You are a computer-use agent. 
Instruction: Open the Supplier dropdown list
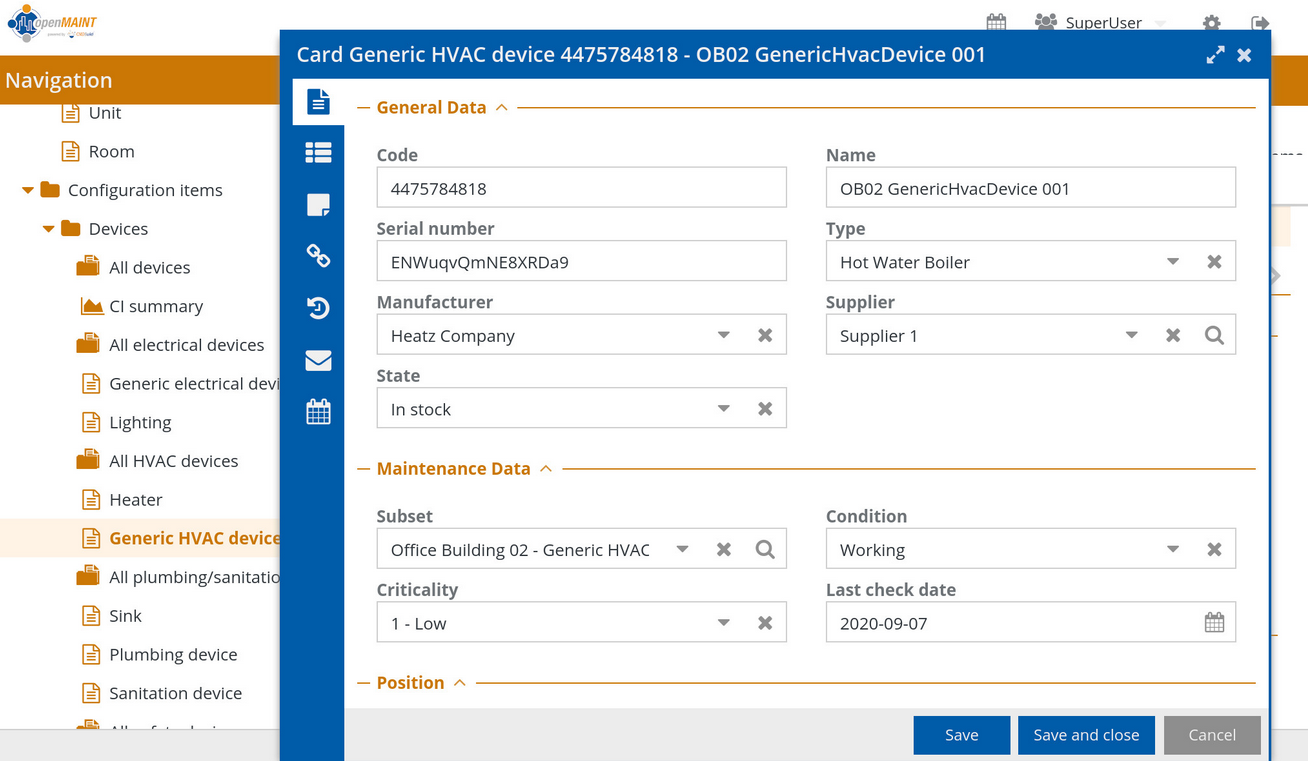(x=1132, y=335)
